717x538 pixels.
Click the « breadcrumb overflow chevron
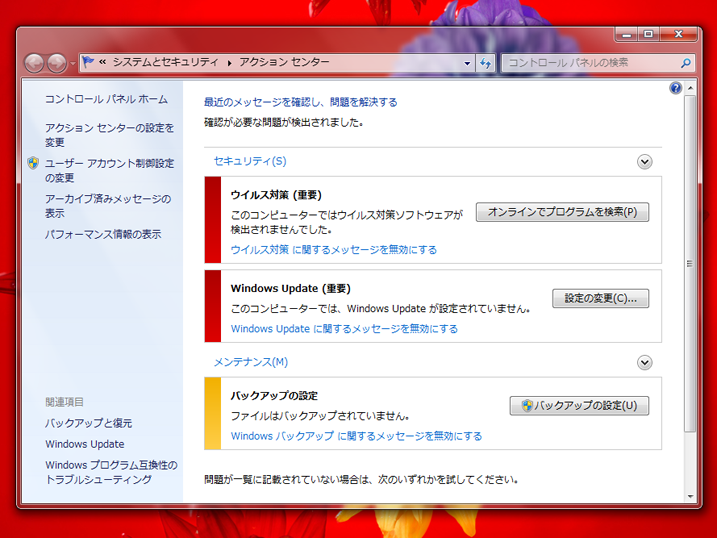point(102,62)
